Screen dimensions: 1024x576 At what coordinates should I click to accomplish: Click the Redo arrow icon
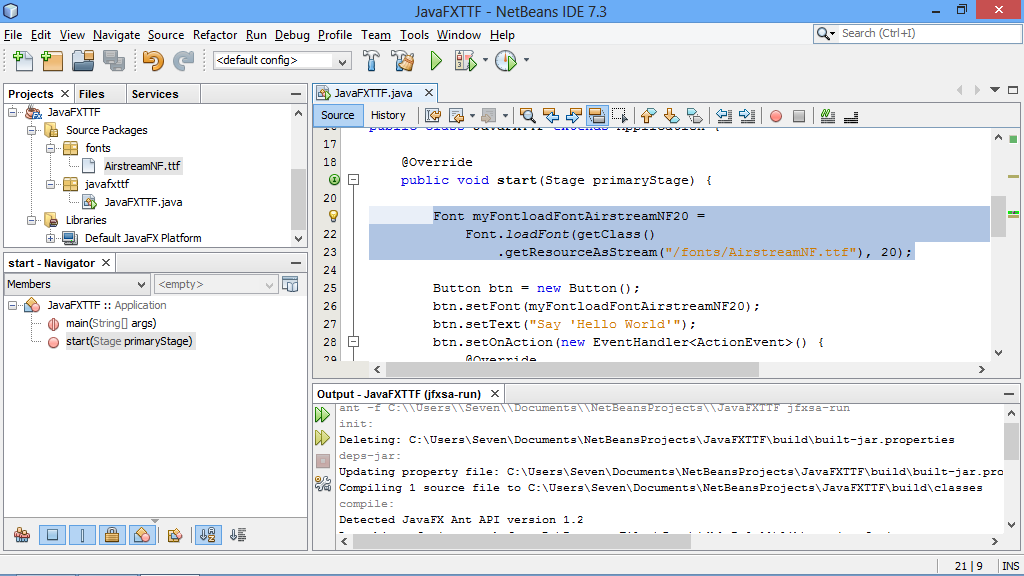tap(184, 61)
